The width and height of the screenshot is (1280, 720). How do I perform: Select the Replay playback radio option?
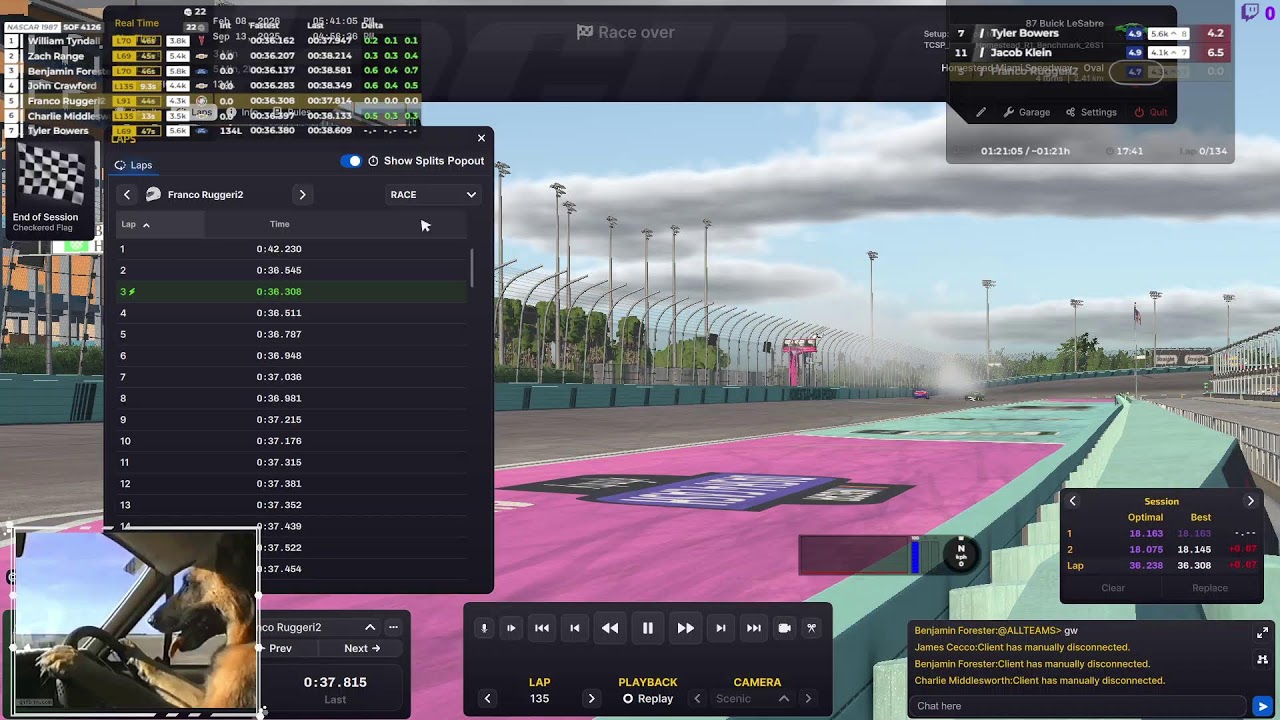coord(648,699)
